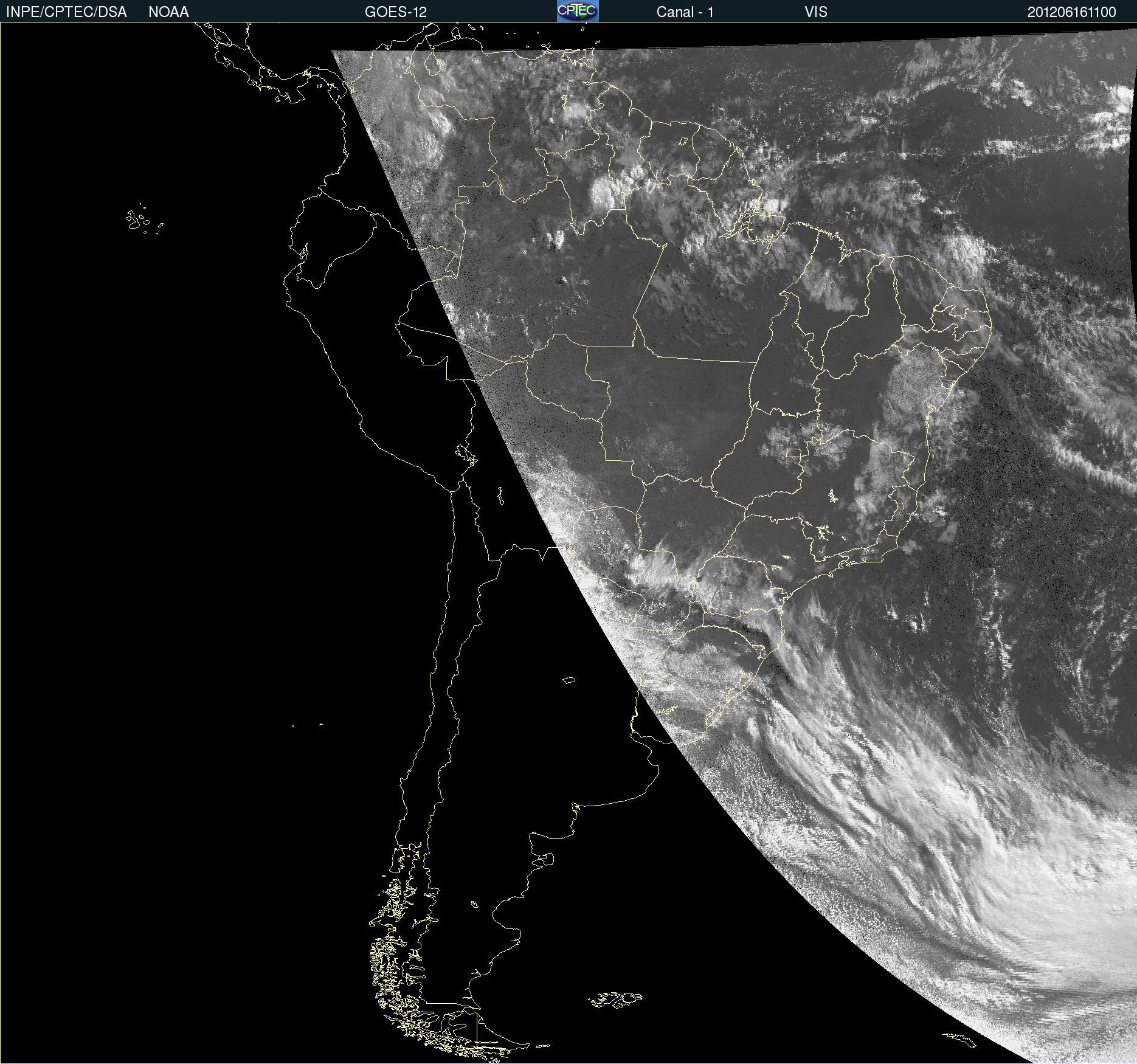Click the VIS channel label

pos(816,12)
